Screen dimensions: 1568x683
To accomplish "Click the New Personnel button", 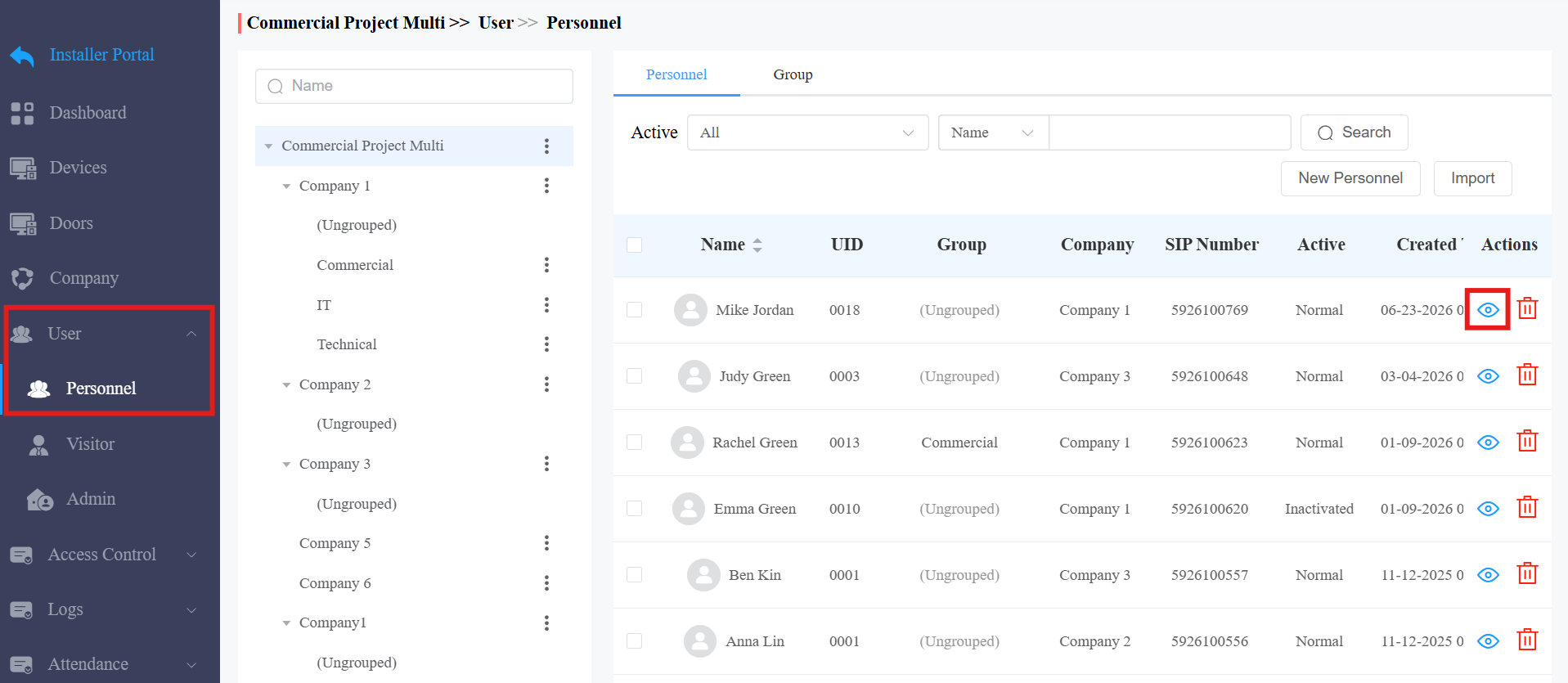I will (1350, 178).
